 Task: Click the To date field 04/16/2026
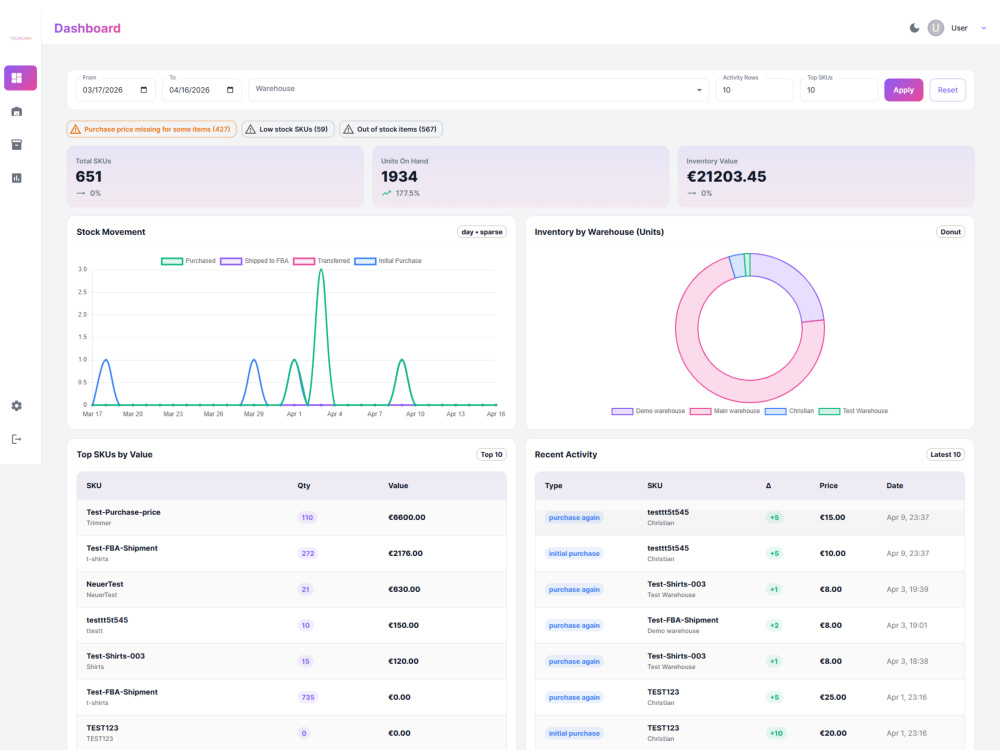click(202, 90)
